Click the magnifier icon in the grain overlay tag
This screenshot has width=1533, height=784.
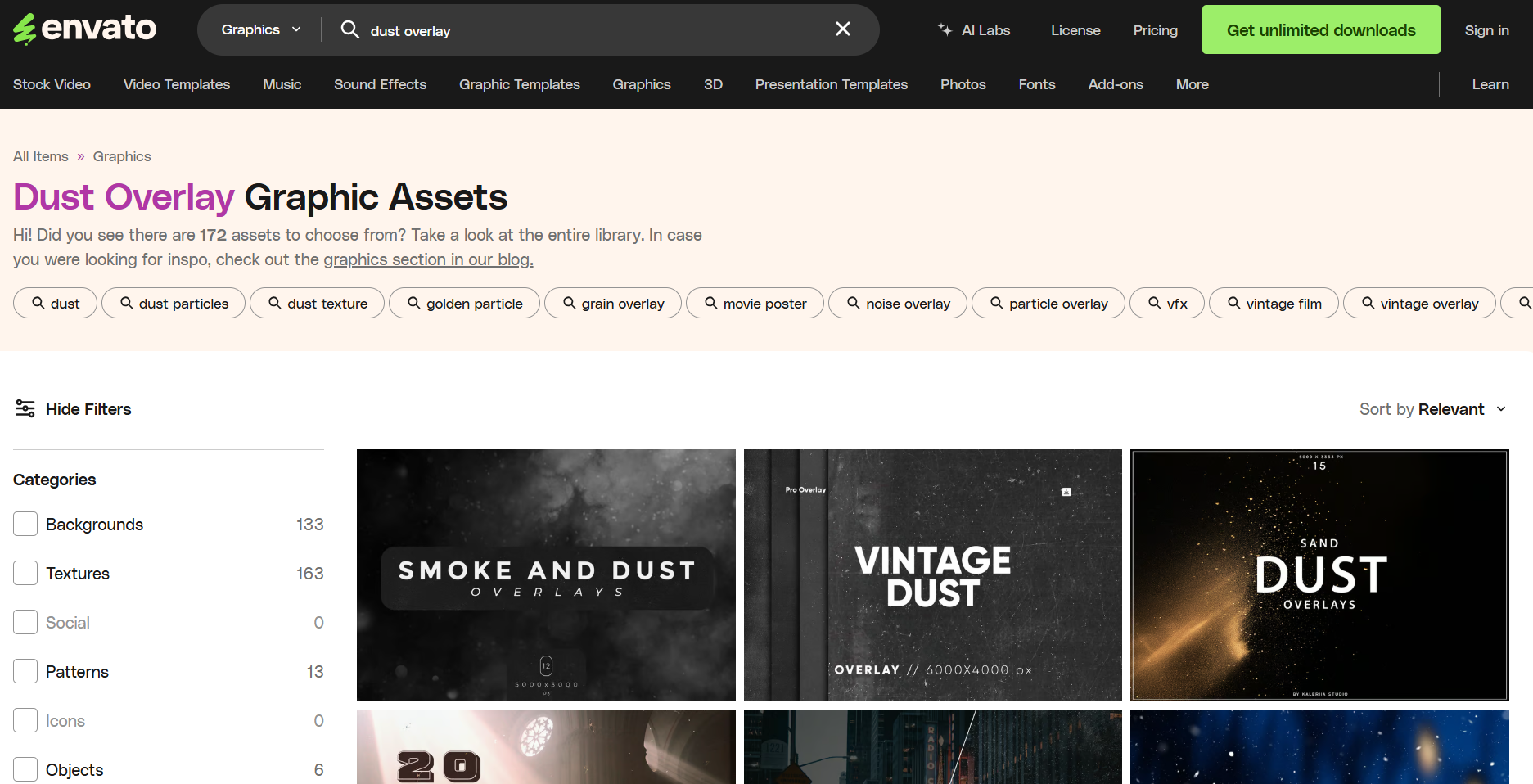pyautogui.click(x=570, y=303)
